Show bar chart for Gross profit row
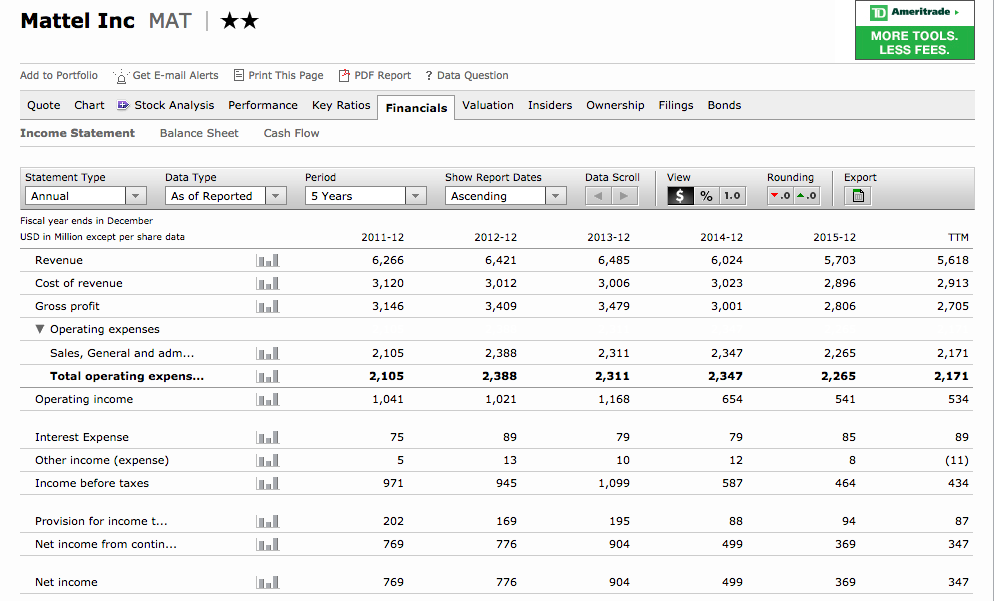Screen dimensions: 994x601 268,306
